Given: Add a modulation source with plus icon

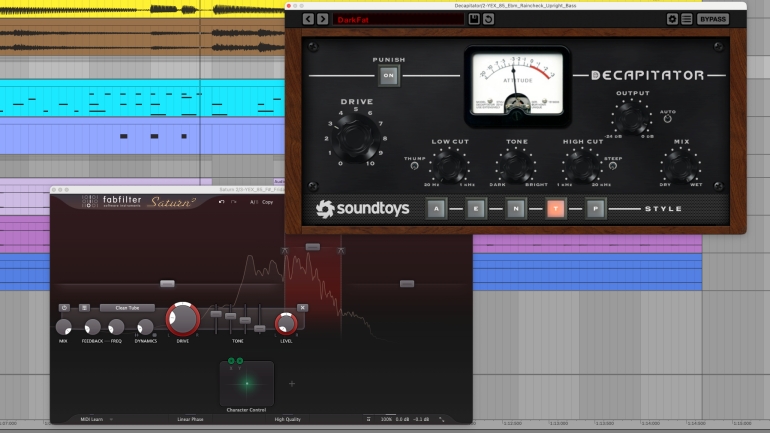Looking at the screenshot, I should (292, 384).
